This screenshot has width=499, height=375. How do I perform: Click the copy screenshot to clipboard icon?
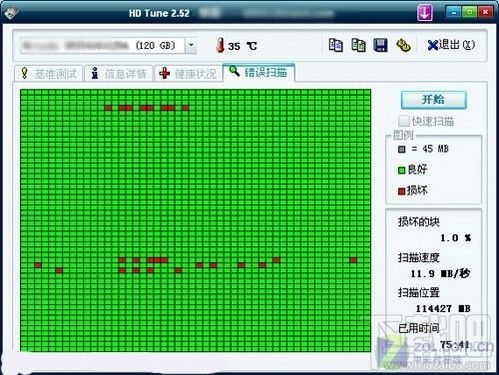point(358,45)
